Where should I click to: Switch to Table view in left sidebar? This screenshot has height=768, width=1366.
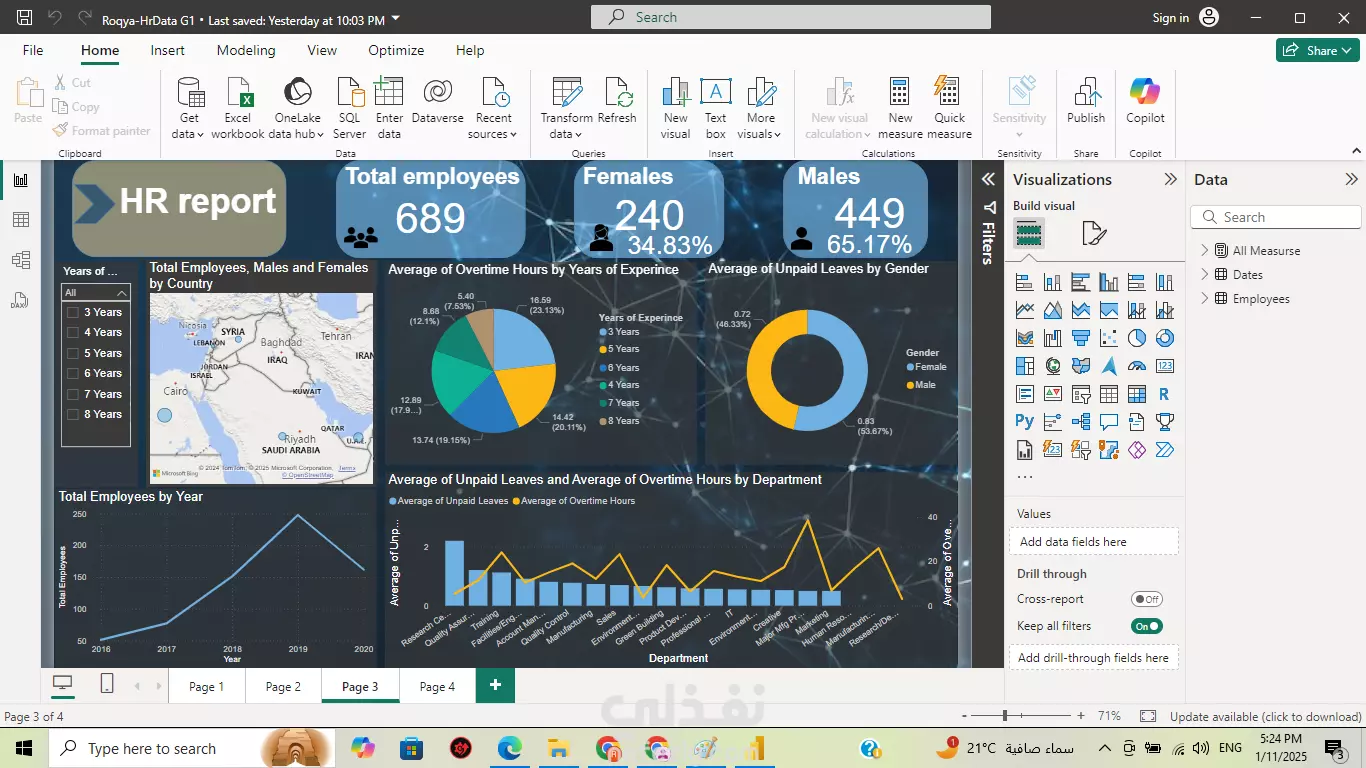click(x=21, y=220)
